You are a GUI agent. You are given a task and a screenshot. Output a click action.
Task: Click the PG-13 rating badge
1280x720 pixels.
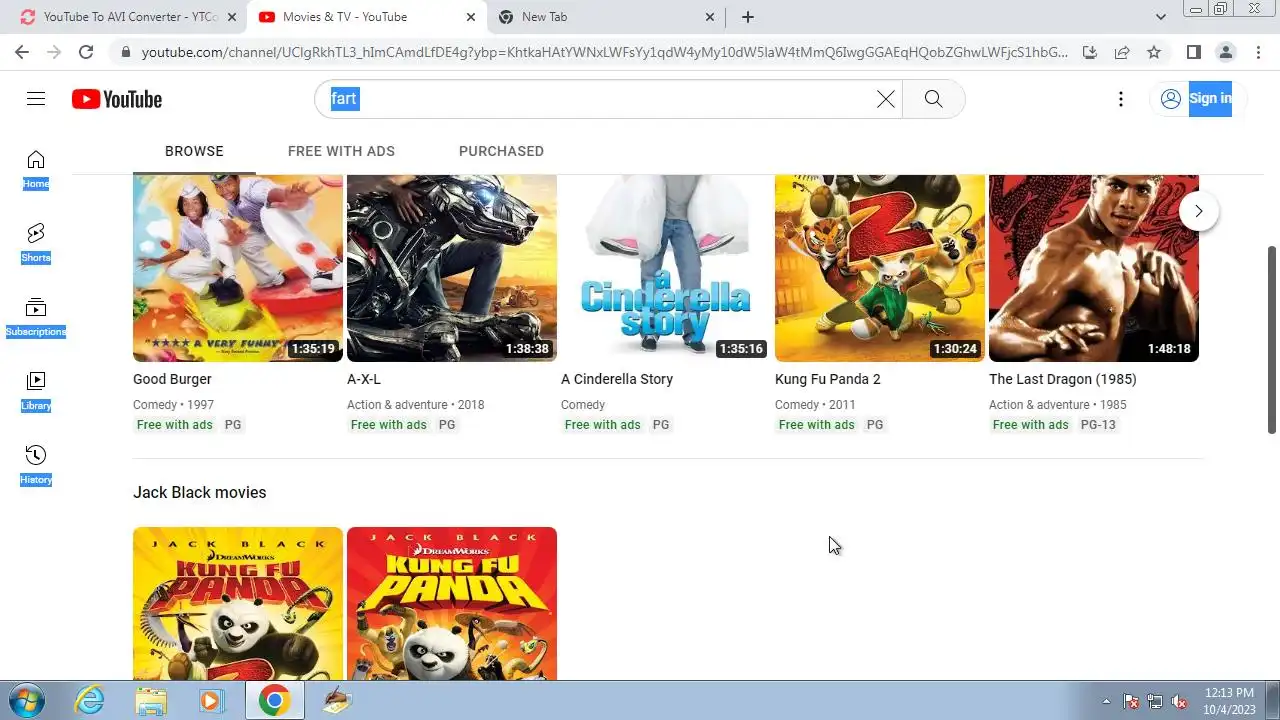tap(1098, 425)
